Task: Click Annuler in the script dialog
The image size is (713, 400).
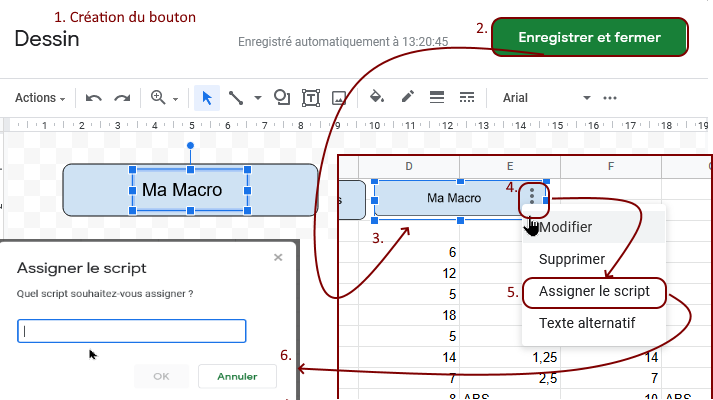Action: [x=237, y=376]
